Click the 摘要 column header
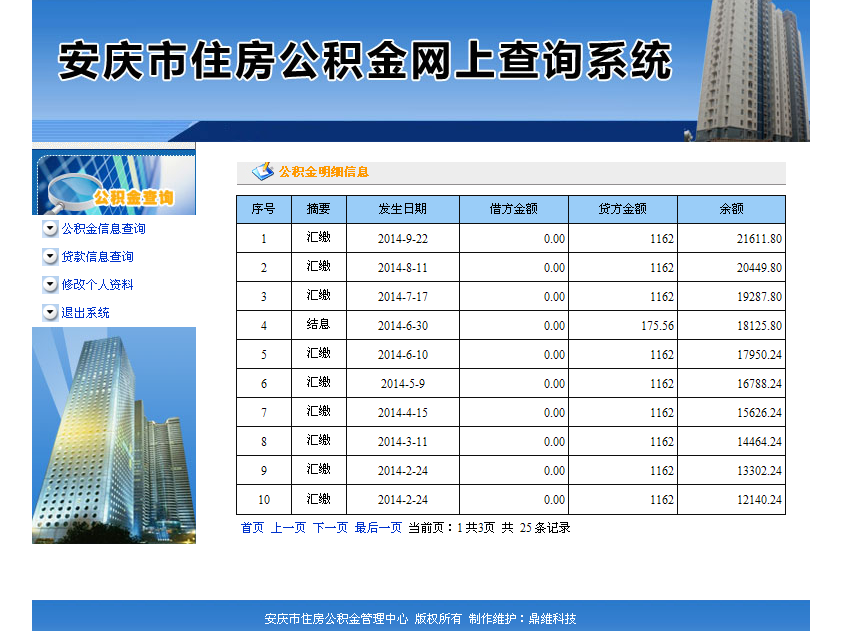 pos(319,209)
